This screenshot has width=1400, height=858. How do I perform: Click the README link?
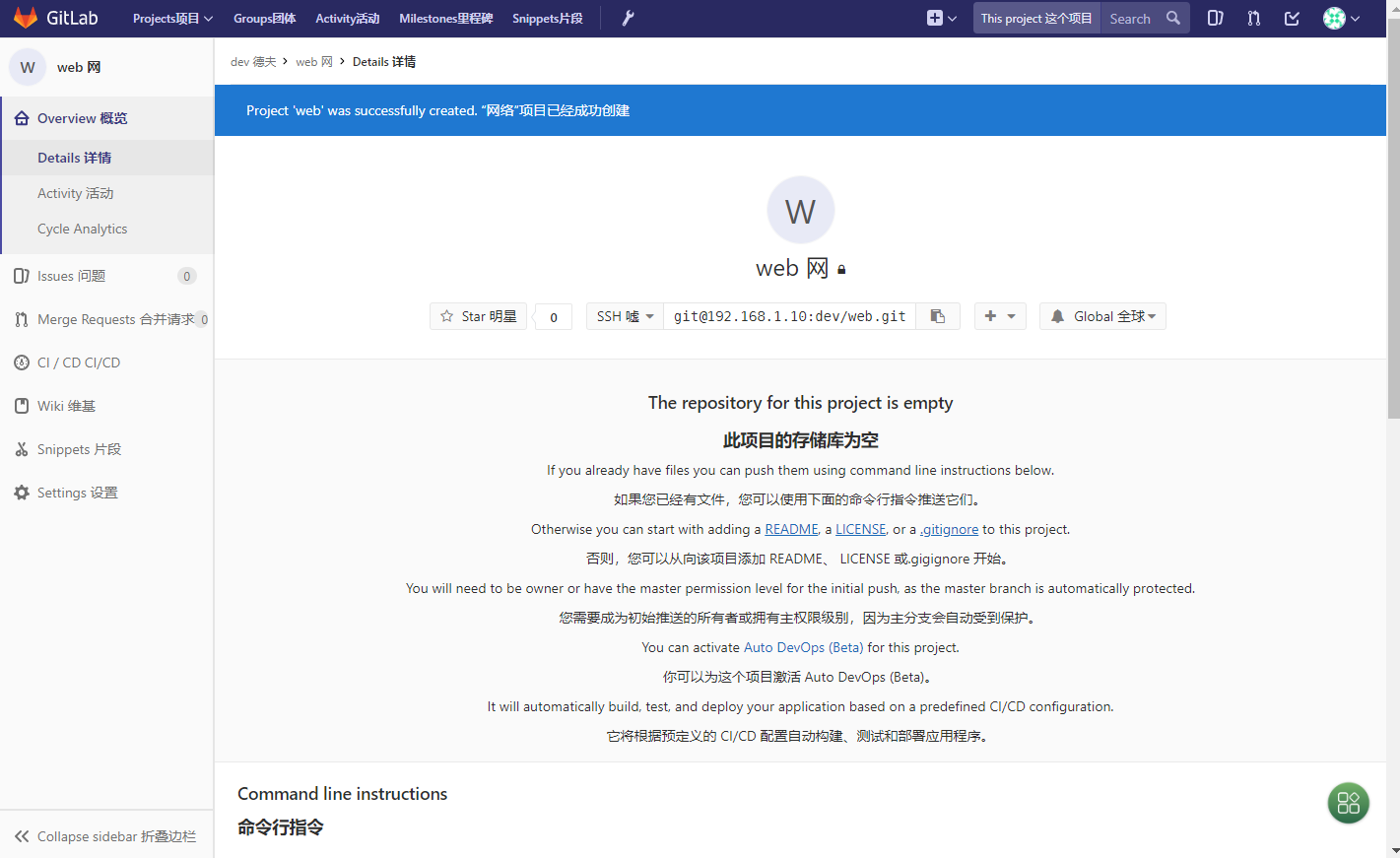[791, 529]
